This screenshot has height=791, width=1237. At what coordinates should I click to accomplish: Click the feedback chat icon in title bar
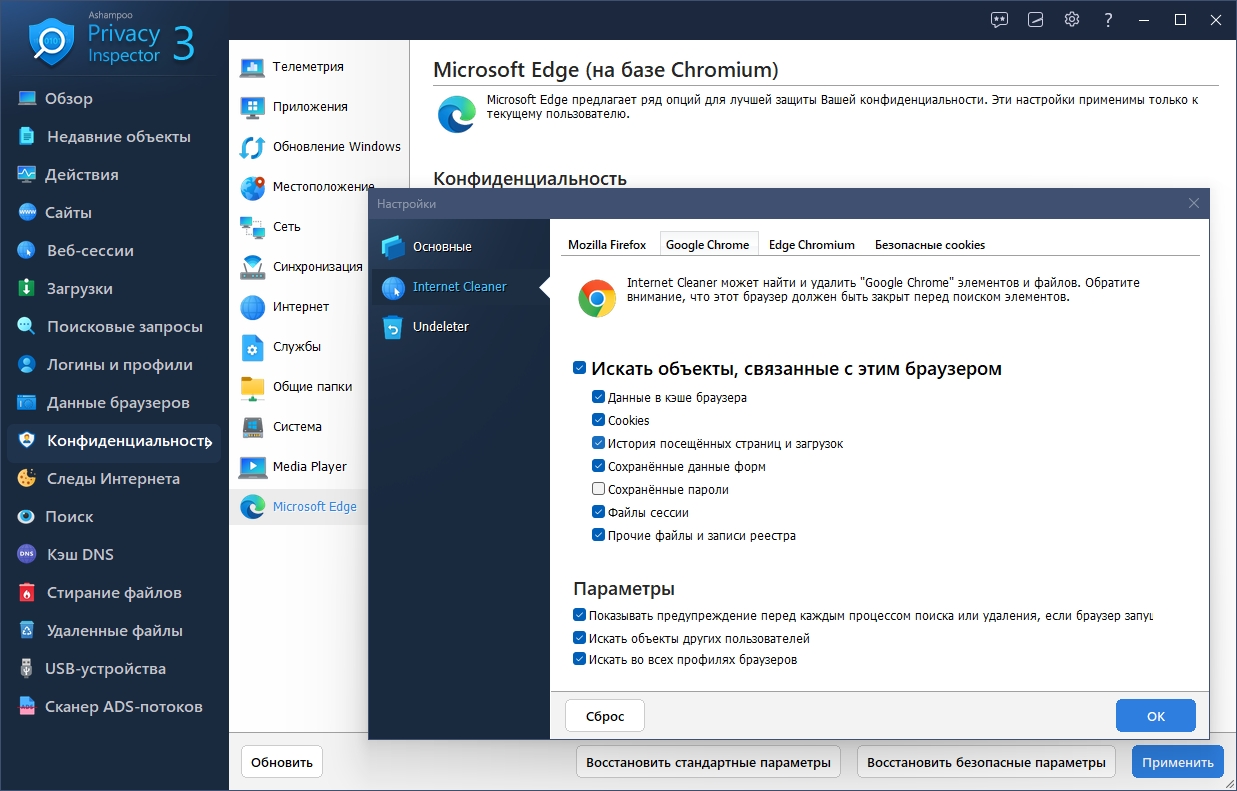tap(999, 19)
